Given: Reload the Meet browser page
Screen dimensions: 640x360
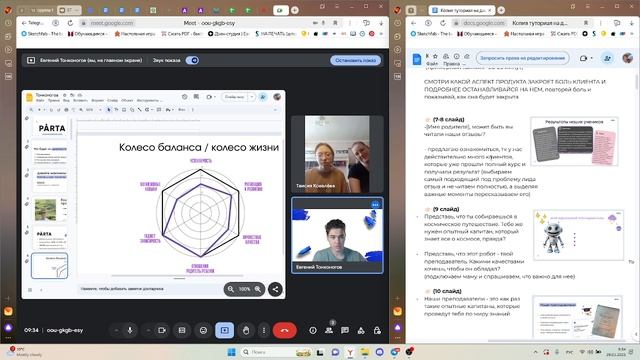Looking at the screenshot, I should point(70,23).
